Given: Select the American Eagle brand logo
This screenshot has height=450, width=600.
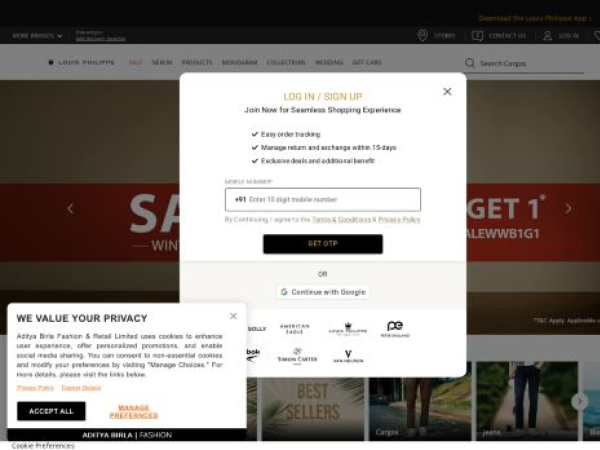Looking at the screenshot, I should pyautogui.click(x=294, y=329).
